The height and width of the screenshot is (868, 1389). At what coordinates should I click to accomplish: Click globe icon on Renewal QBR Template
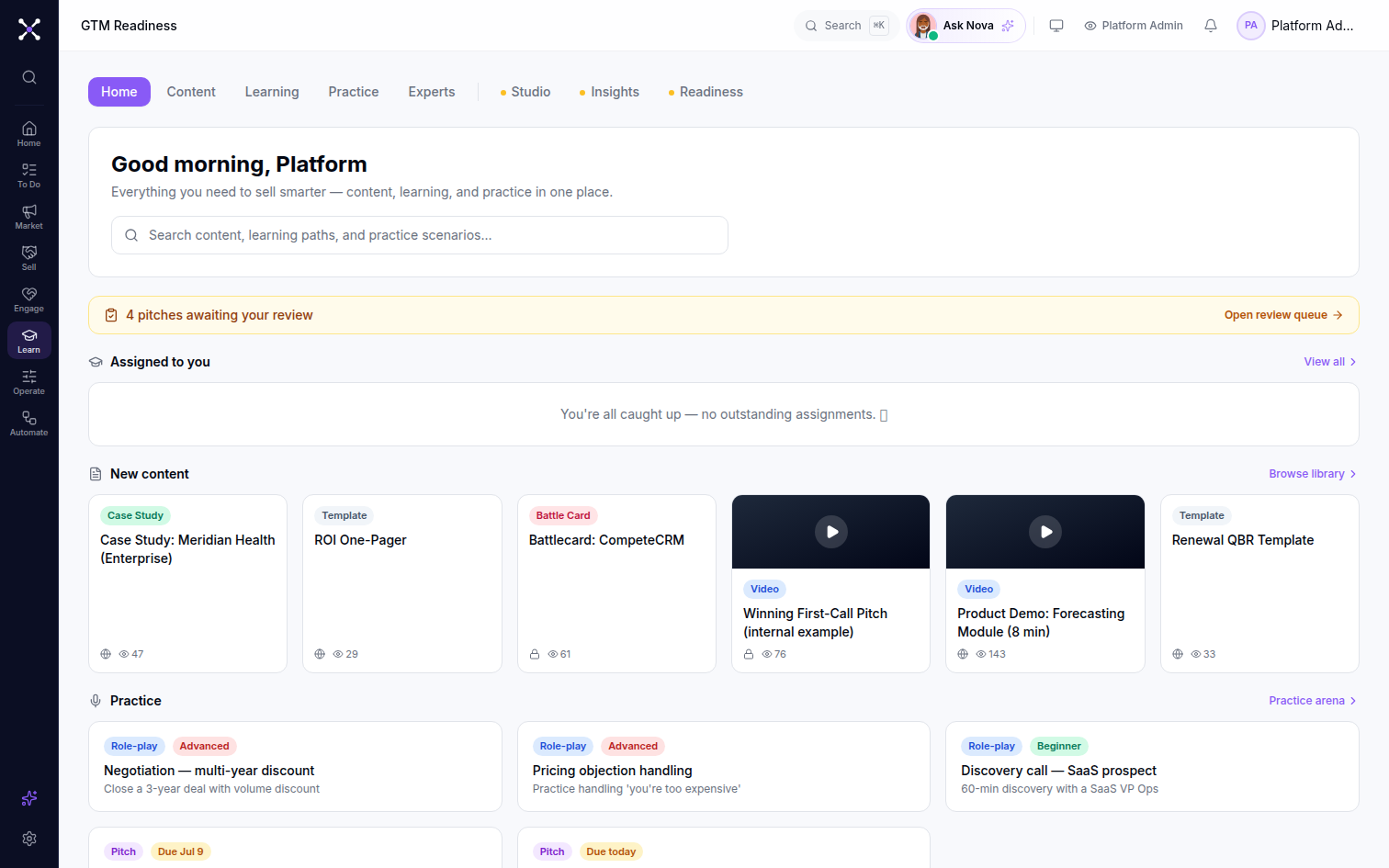click(1178, 654)
